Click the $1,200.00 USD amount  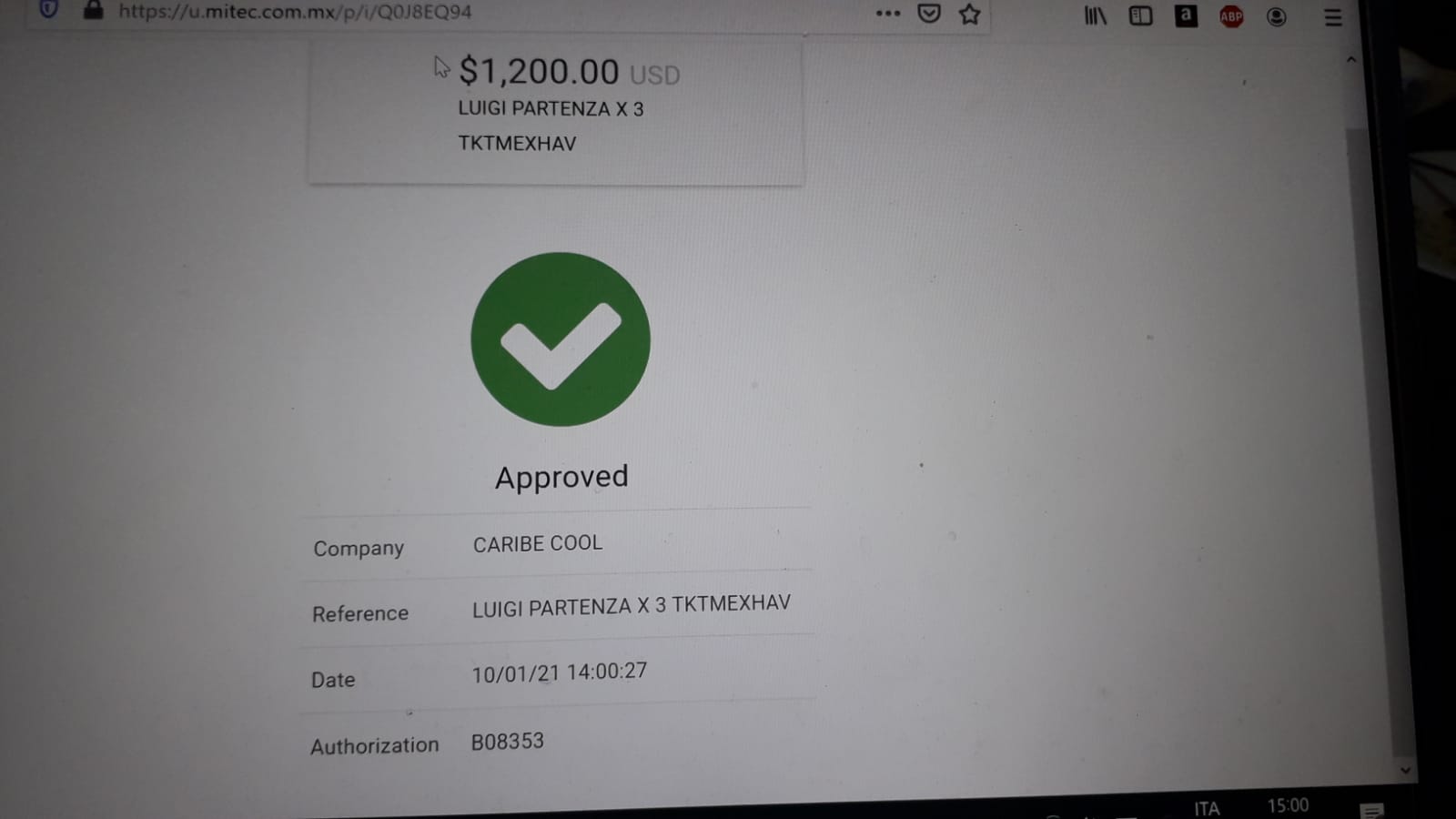(x=570, y=71)
